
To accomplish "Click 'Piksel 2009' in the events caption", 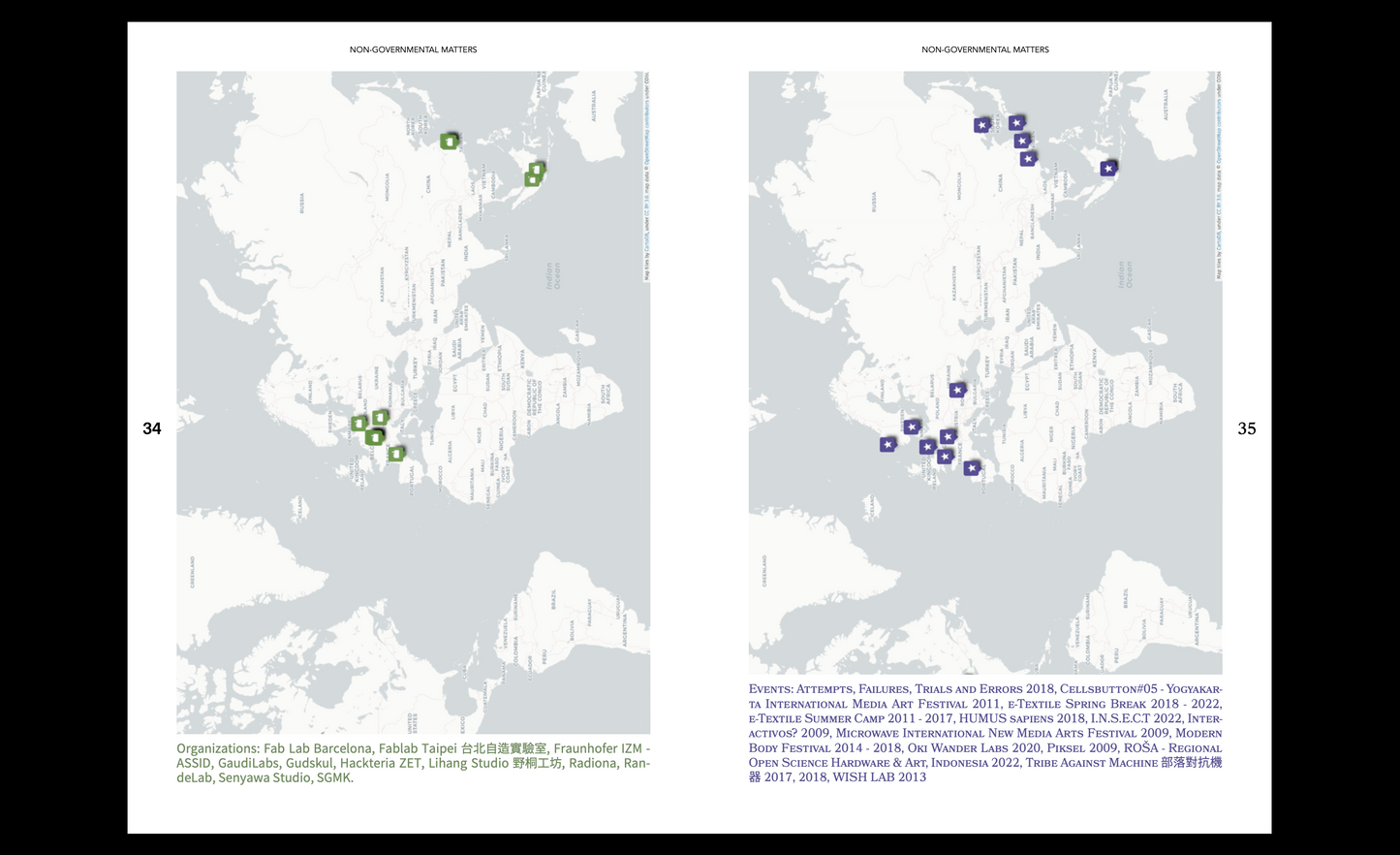I will pos(1083,747).
